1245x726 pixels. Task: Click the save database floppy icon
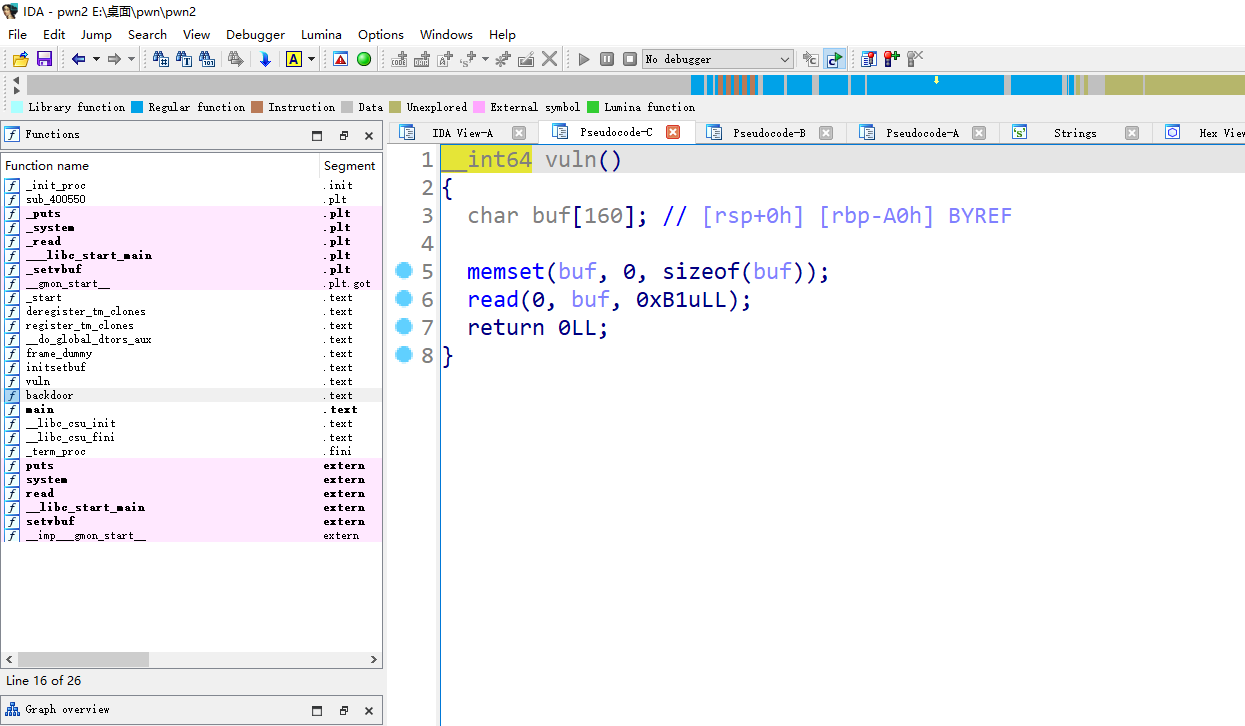(44, 59)
